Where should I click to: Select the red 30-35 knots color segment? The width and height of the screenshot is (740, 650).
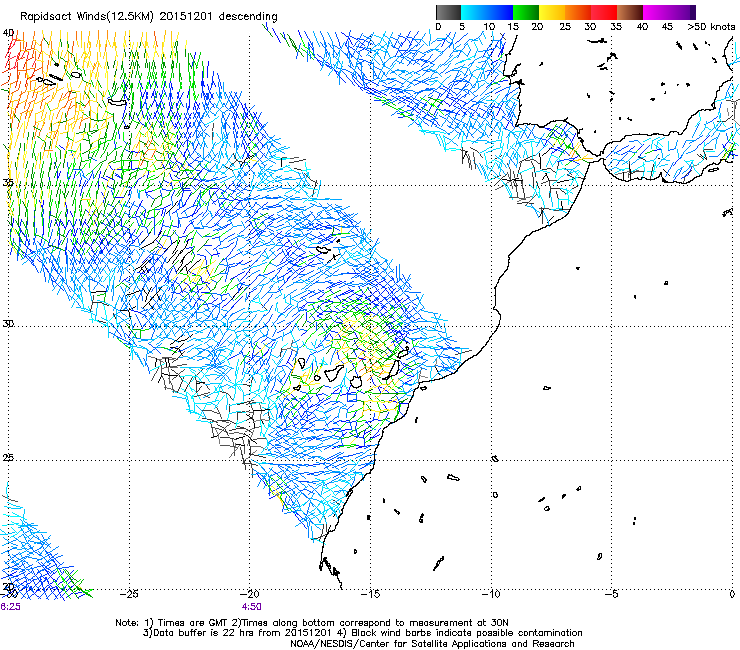pyautogui.click(x=604, y=12)
